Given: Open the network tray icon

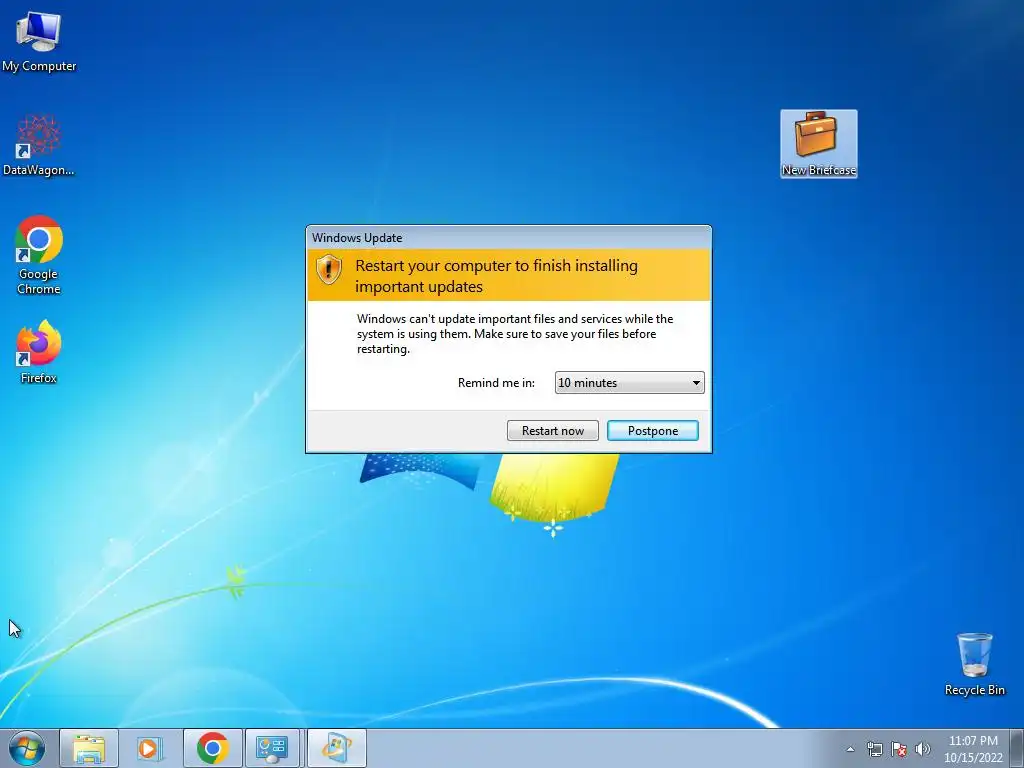Looking at the screenshot, I should 874,749.
